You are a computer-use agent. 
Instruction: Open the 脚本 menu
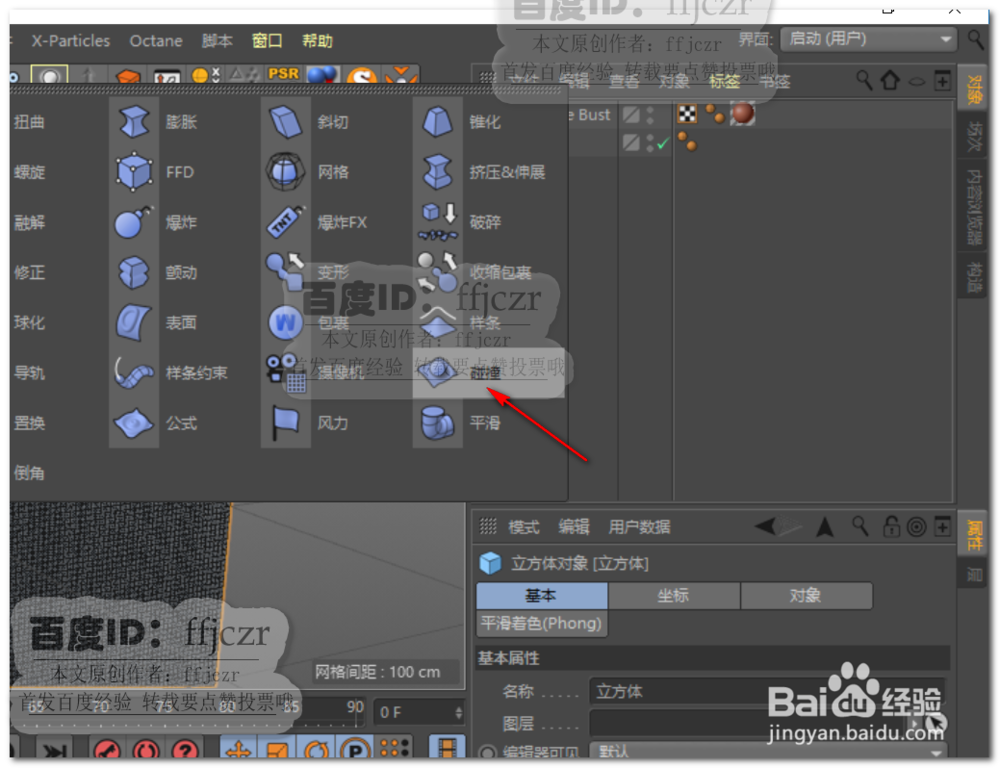(217, 41)
